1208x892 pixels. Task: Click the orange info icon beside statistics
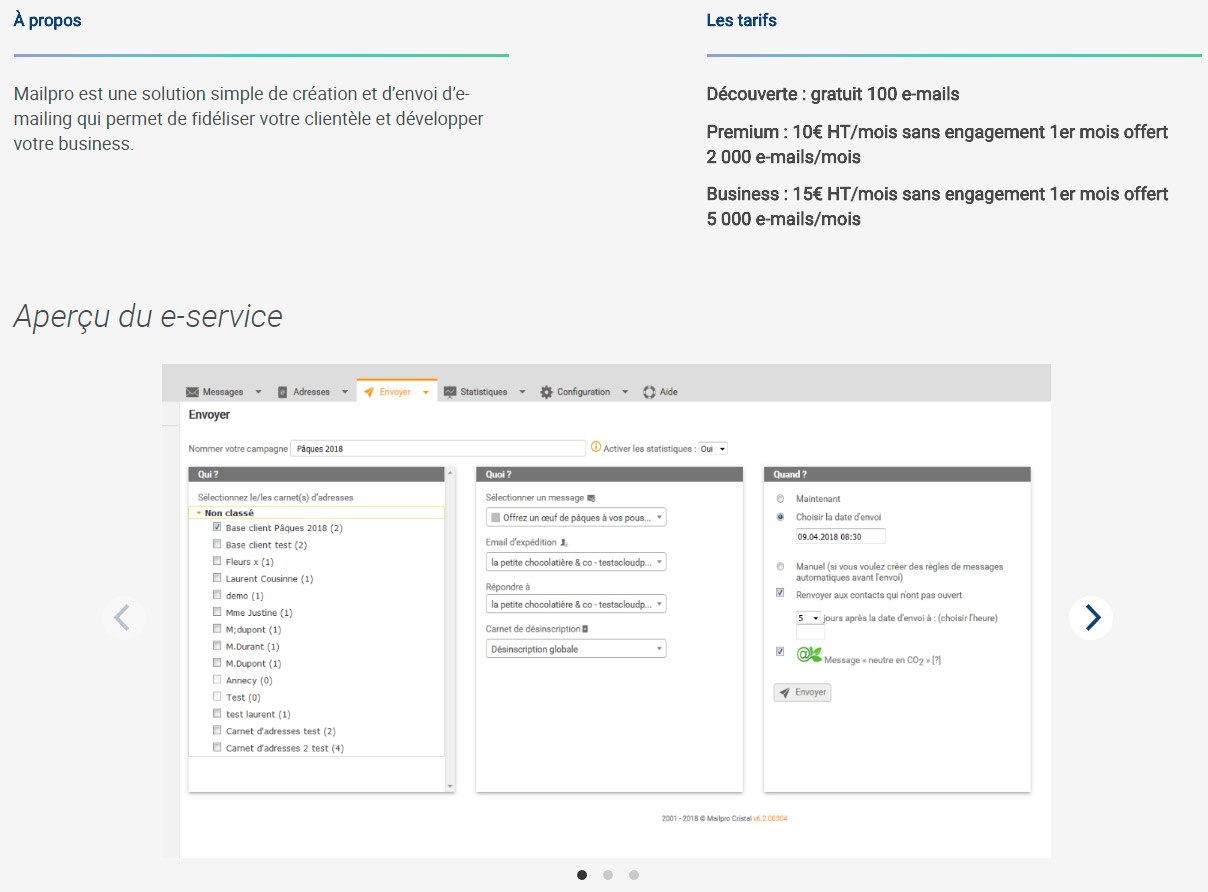click(596, 447)
